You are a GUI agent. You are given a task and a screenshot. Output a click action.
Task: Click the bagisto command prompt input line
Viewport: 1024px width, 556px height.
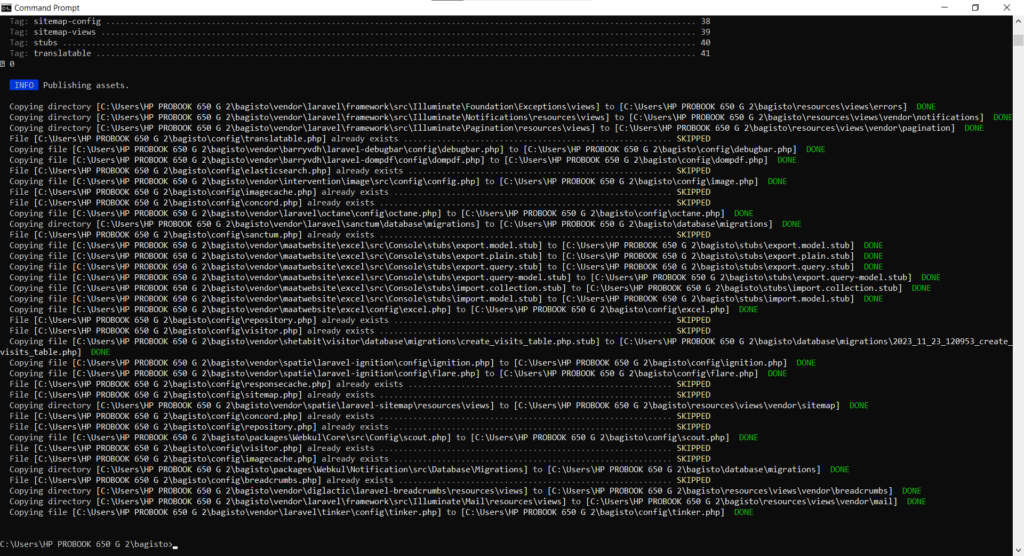(x=88, y=544)
